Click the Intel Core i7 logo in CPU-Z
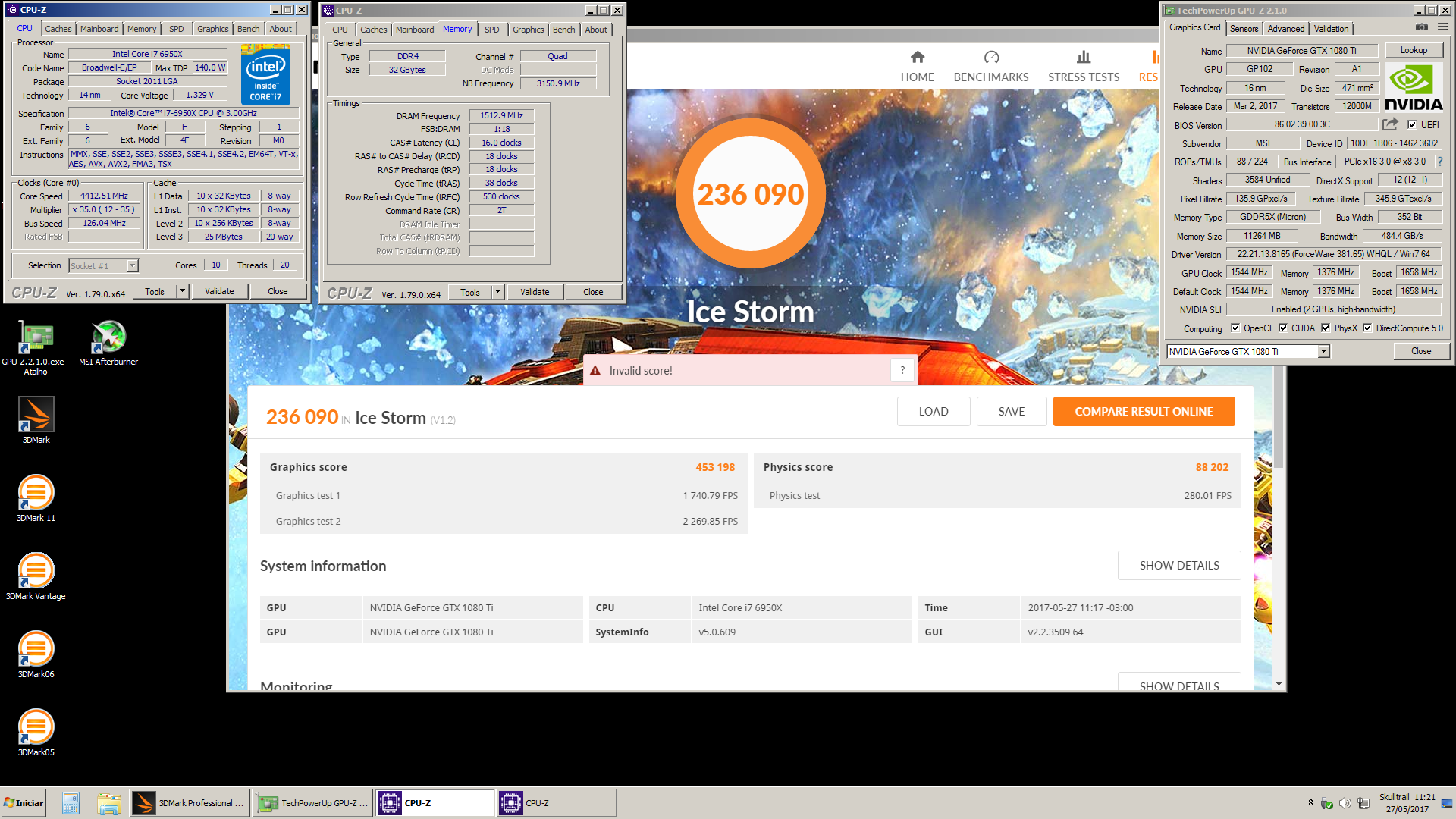Image resolution: width=1456 pixels, height=819 pixels. click(265, 74)
